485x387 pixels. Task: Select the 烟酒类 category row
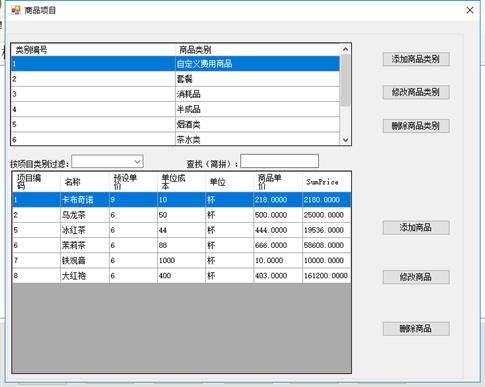(x=176, y=124)
